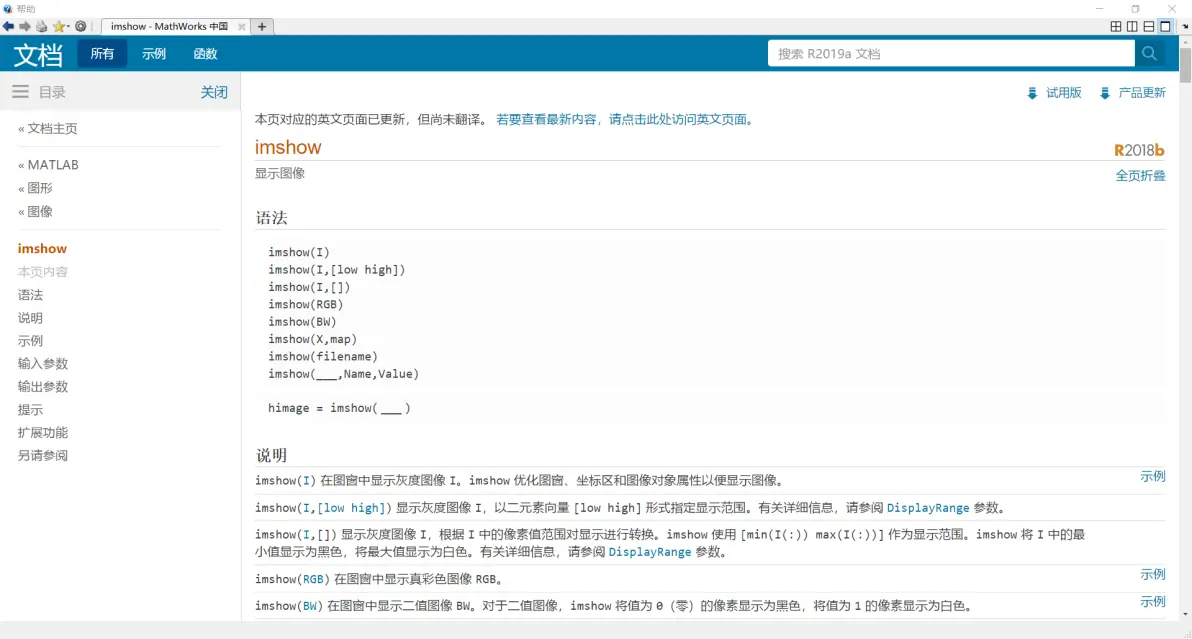Go back with the blue back arrow
The image size is (1192, 639).
tap(8, 27)
